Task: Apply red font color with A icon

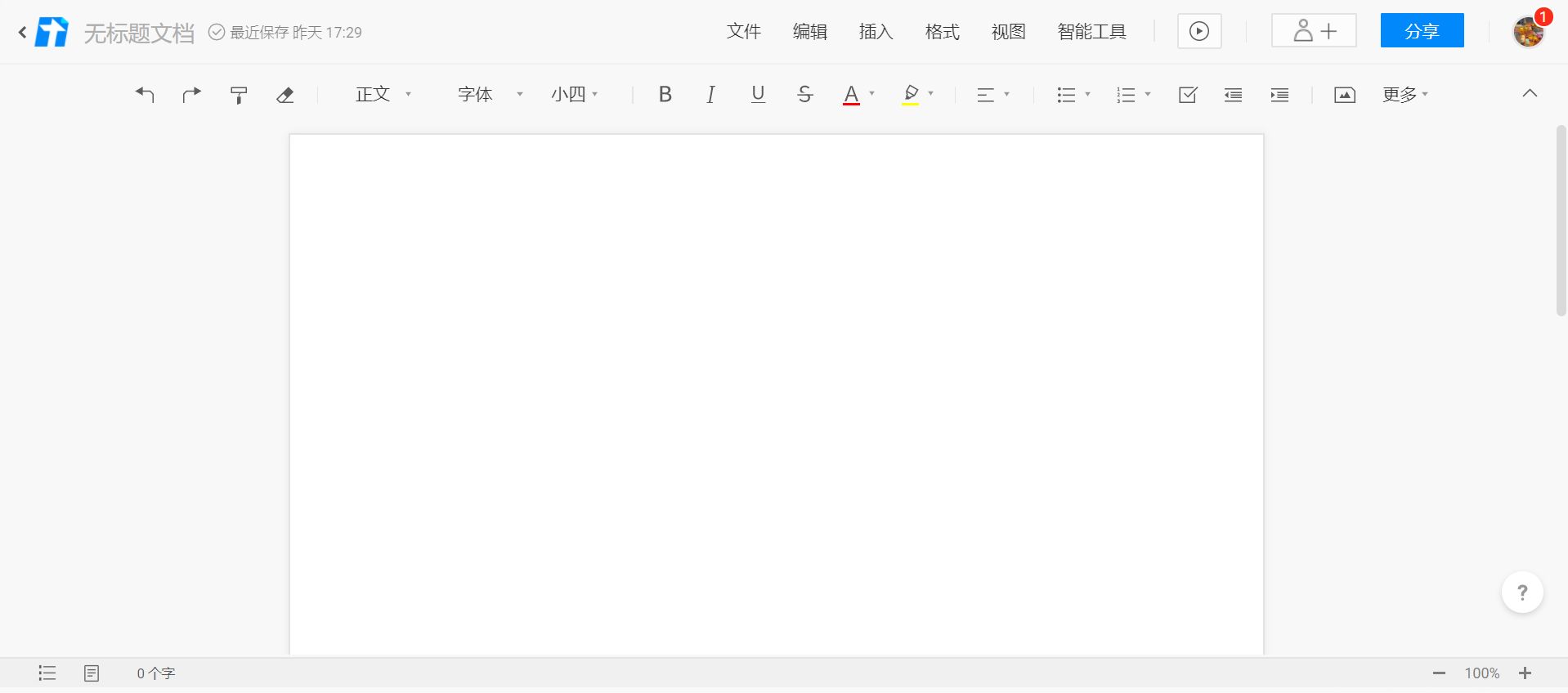Action: (851, 95)
